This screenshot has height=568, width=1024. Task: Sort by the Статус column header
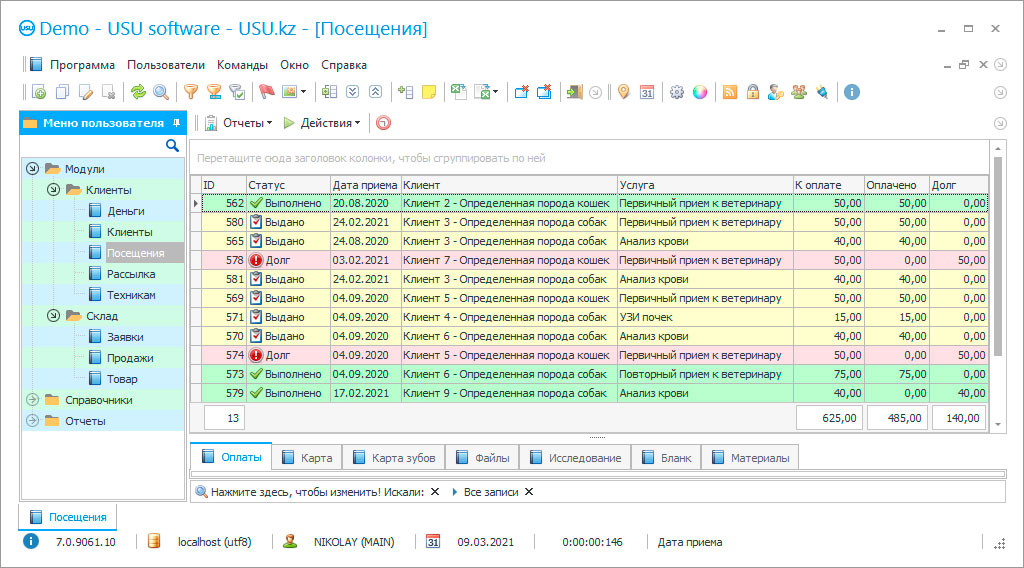(288, 185)
